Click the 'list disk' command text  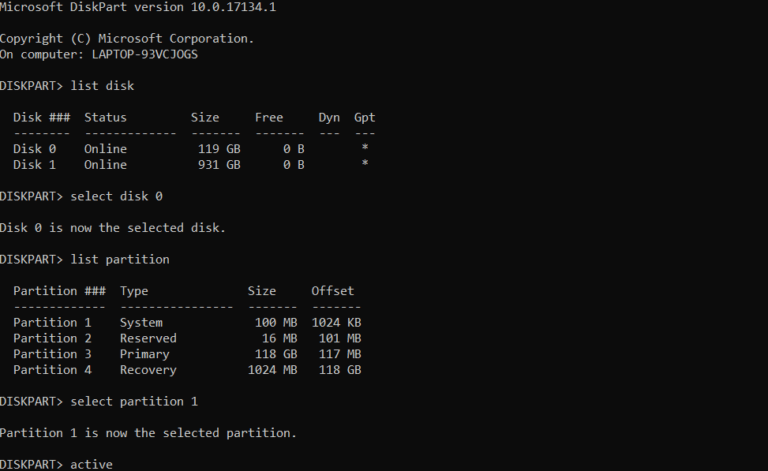[x=102, y=86]
